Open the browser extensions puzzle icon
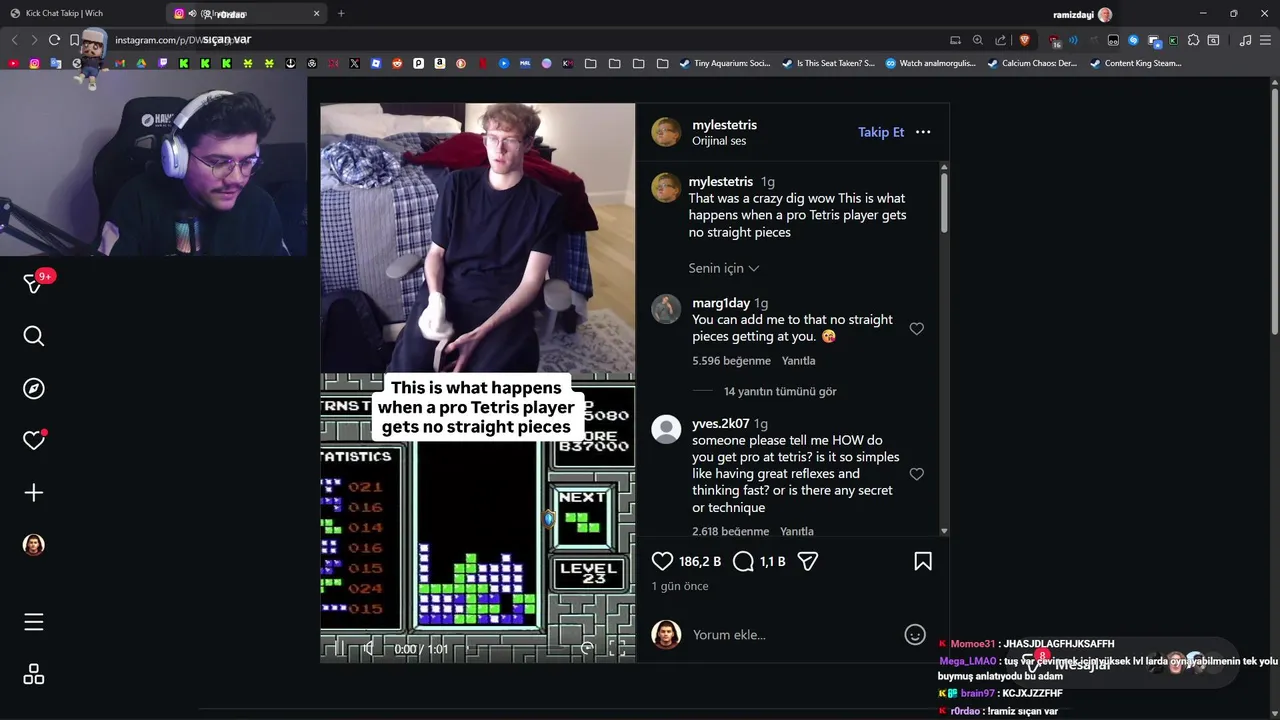 point(1193,40)
